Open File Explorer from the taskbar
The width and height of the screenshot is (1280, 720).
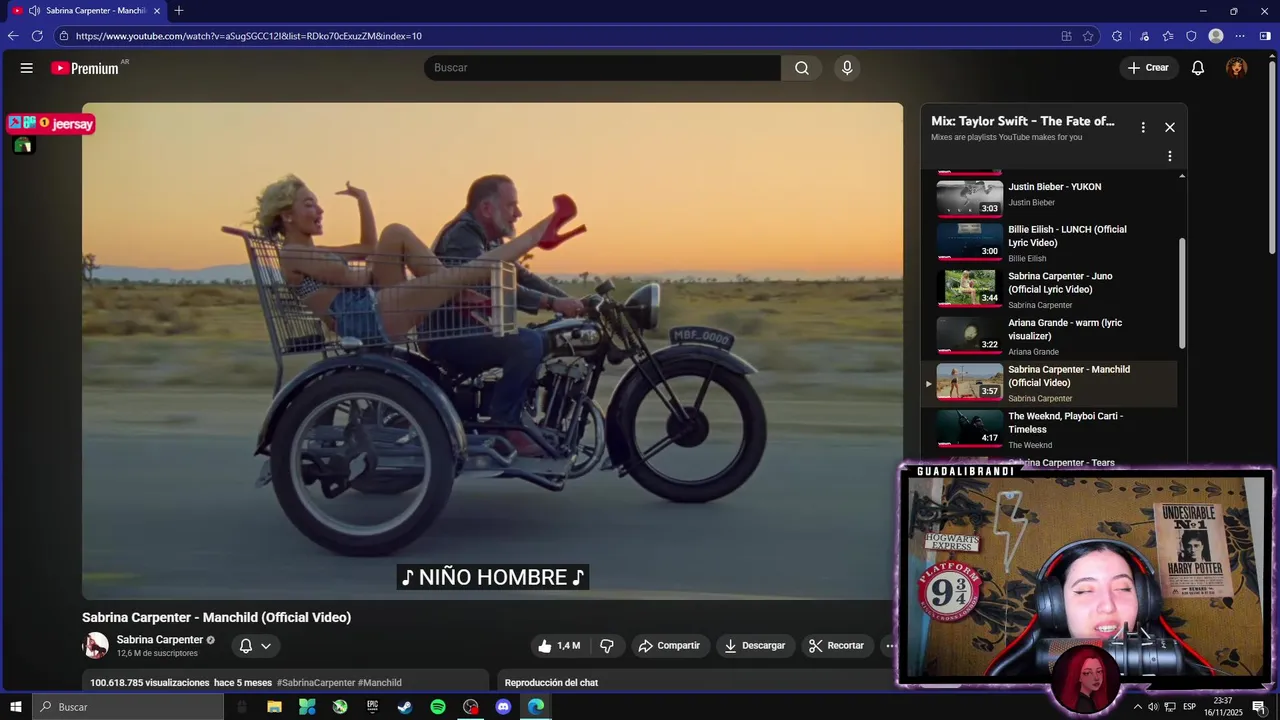274,707
